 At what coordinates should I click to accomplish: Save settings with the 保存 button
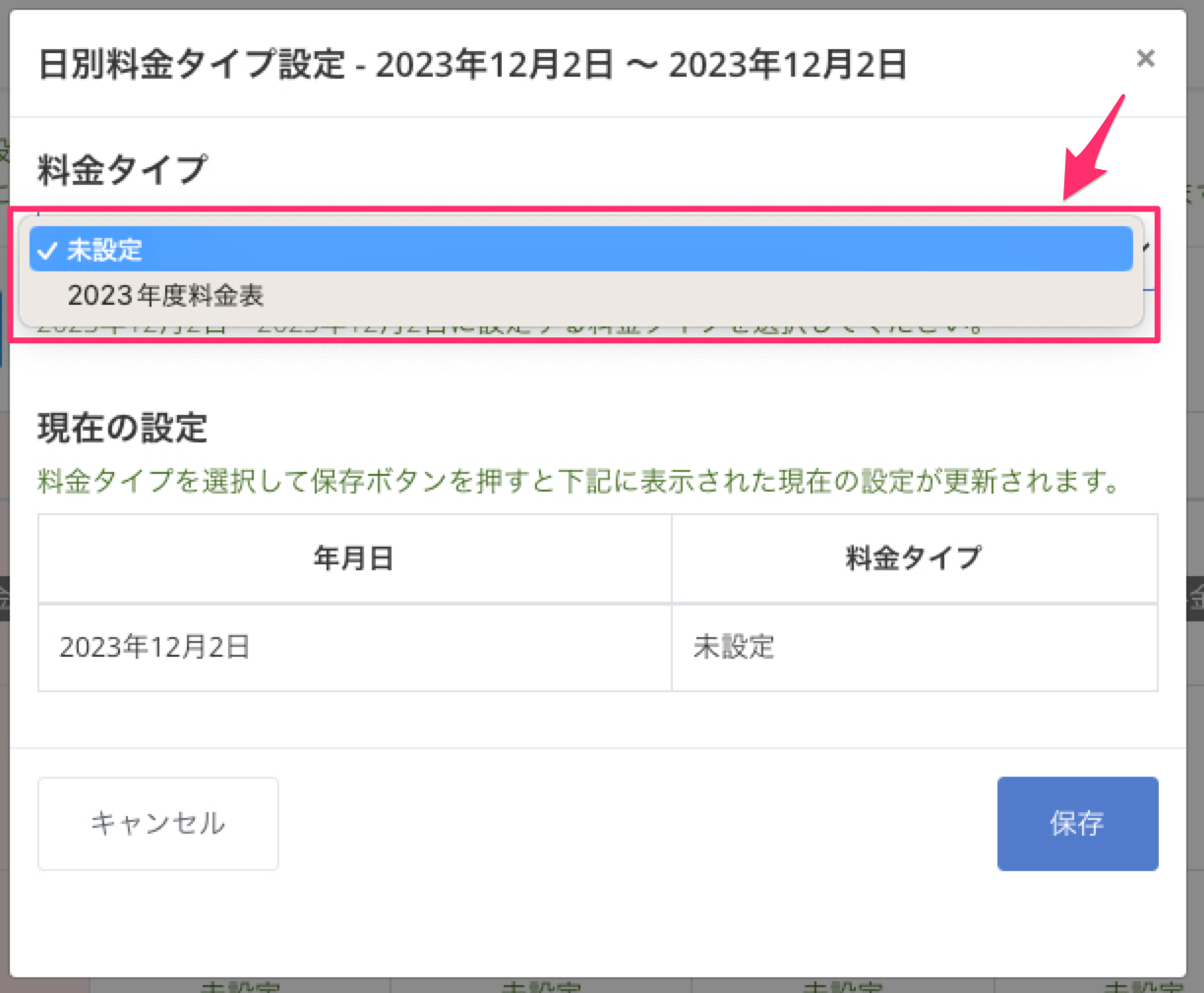(x=1077, y=823)
